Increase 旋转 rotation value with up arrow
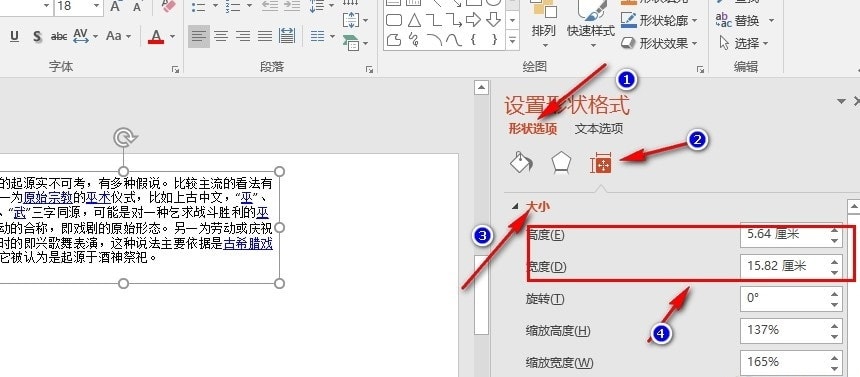 coord(834,295)
